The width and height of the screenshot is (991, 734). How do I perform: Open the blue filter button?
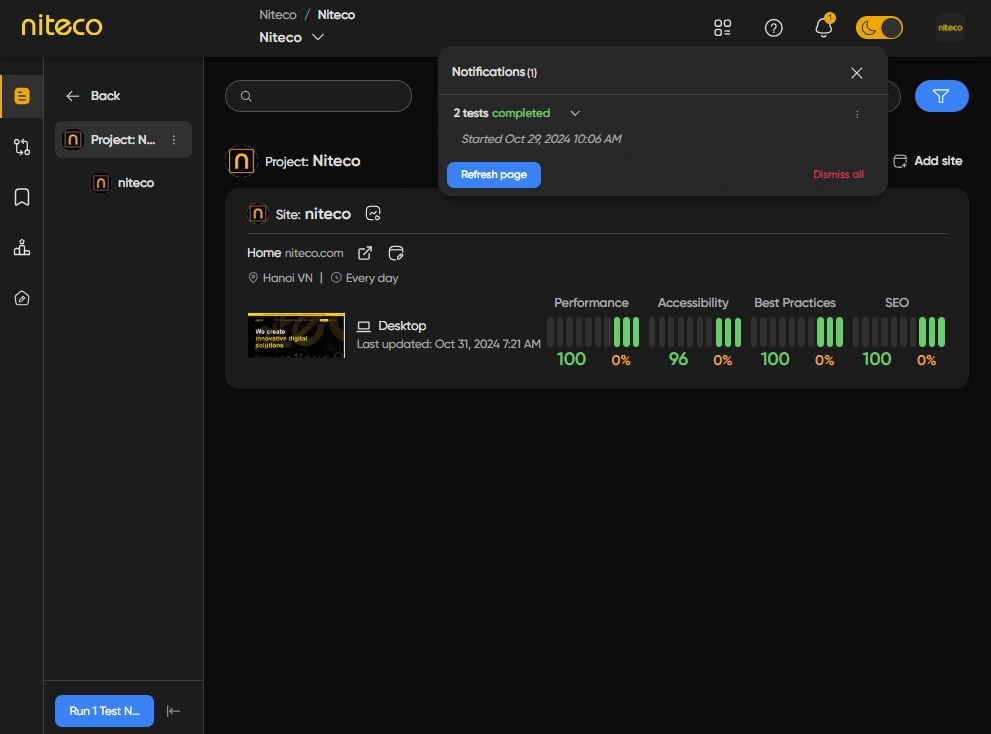pos(942,96)
